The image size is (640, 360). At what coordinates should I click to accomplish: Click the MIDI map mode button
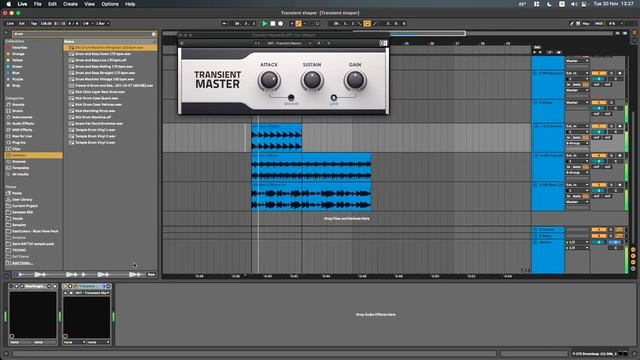[x=598, y=24]
